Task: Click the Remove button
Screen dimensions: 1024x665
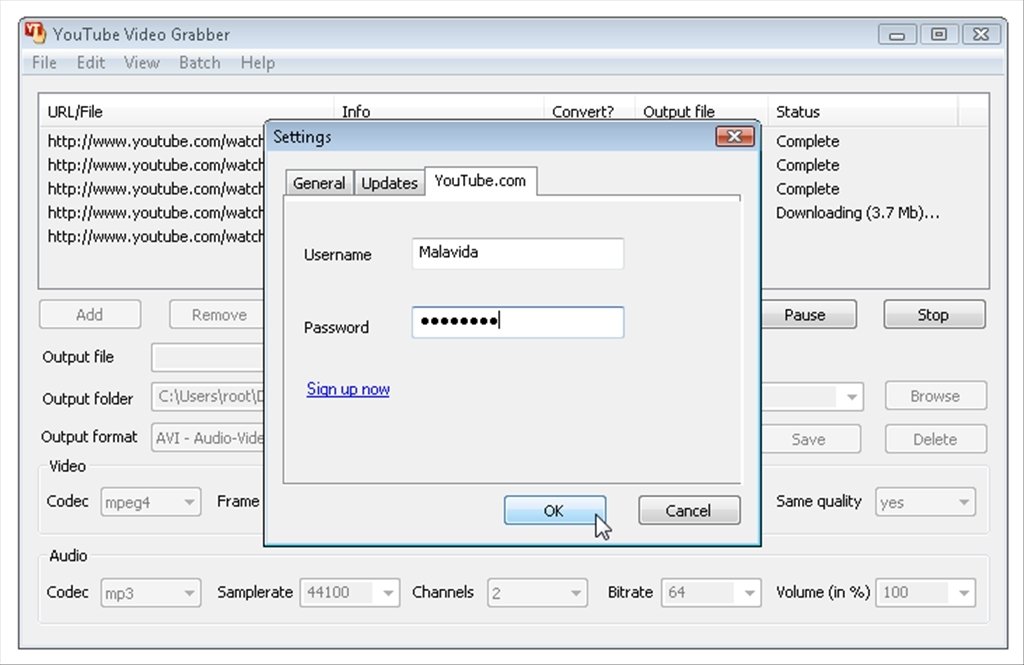Action: tap(217, 315)
